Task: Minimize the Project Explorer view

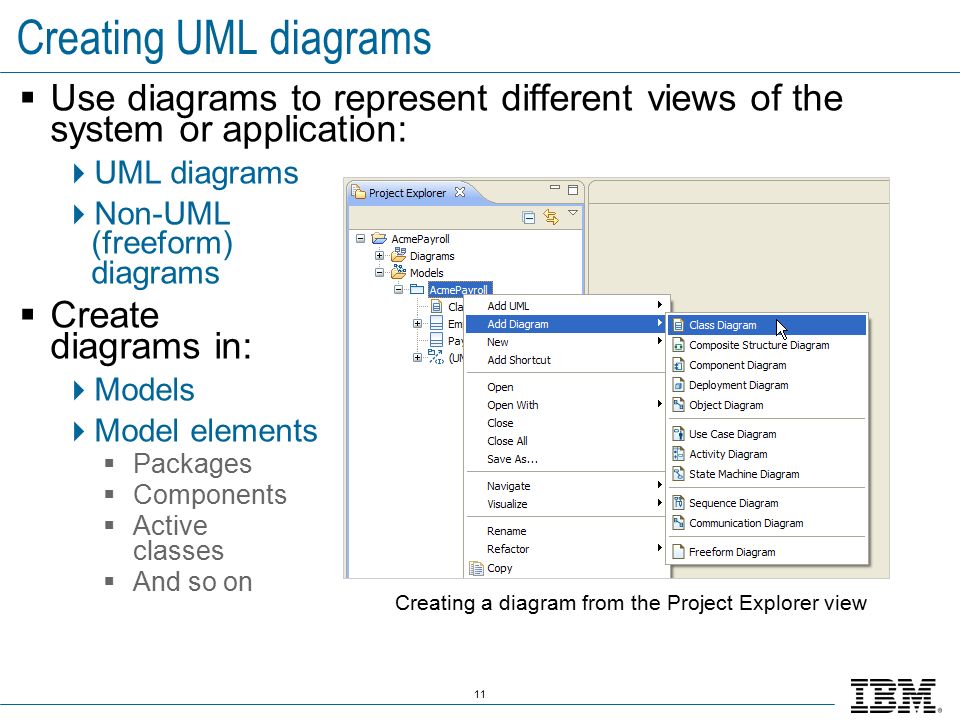Action: point(555,188)
